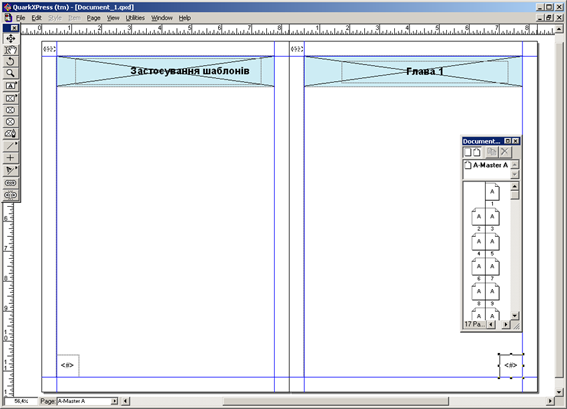Click Document Layout horizontal scroll right arrow
The image size is (567, 409).
click(506, 324)
